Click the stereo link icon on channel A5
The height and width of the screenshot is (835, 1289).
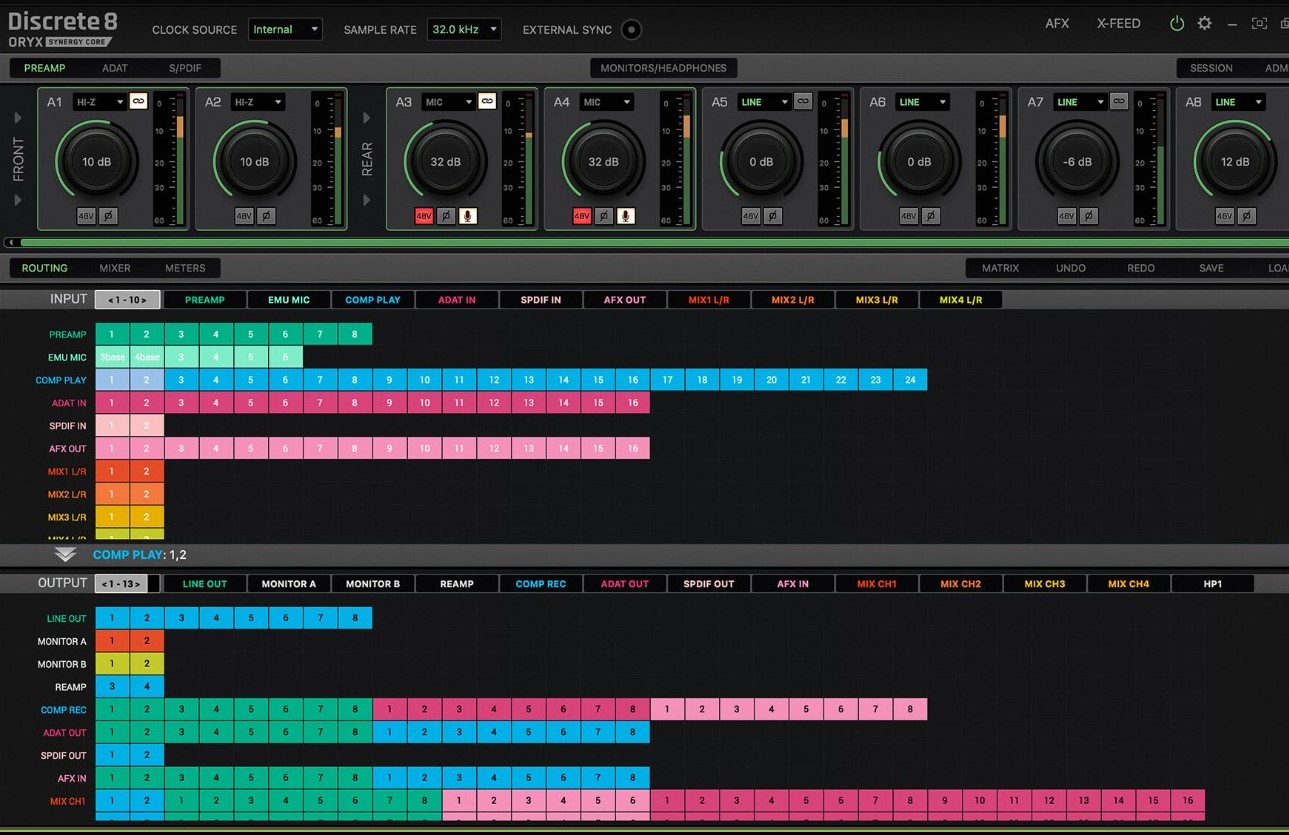tap(802, 101)
